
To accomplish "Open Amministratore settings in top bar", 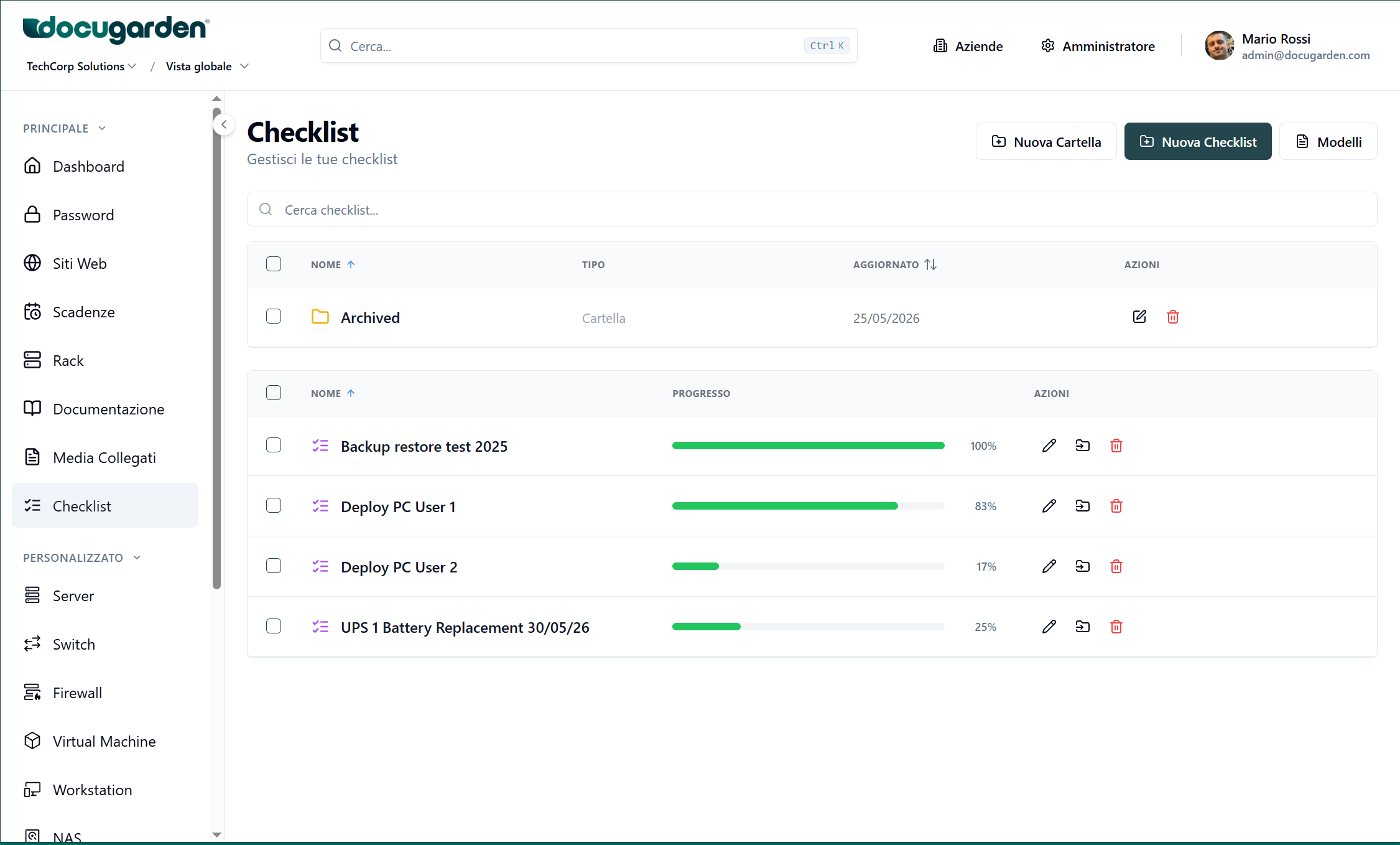I will pyautogui.click(x=1098, y=46).
